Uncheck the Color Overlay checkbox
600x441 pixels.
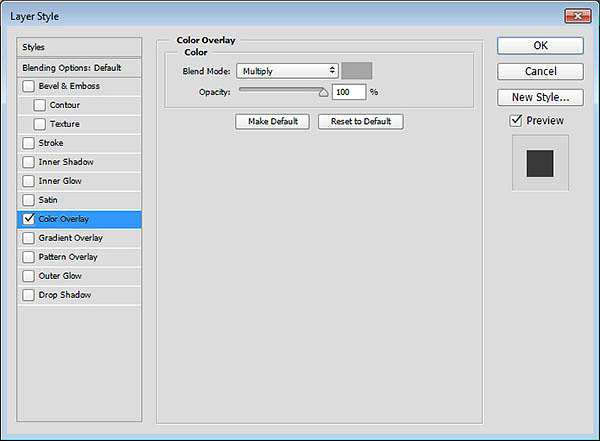pyautogui.click(x=28, y=219)
